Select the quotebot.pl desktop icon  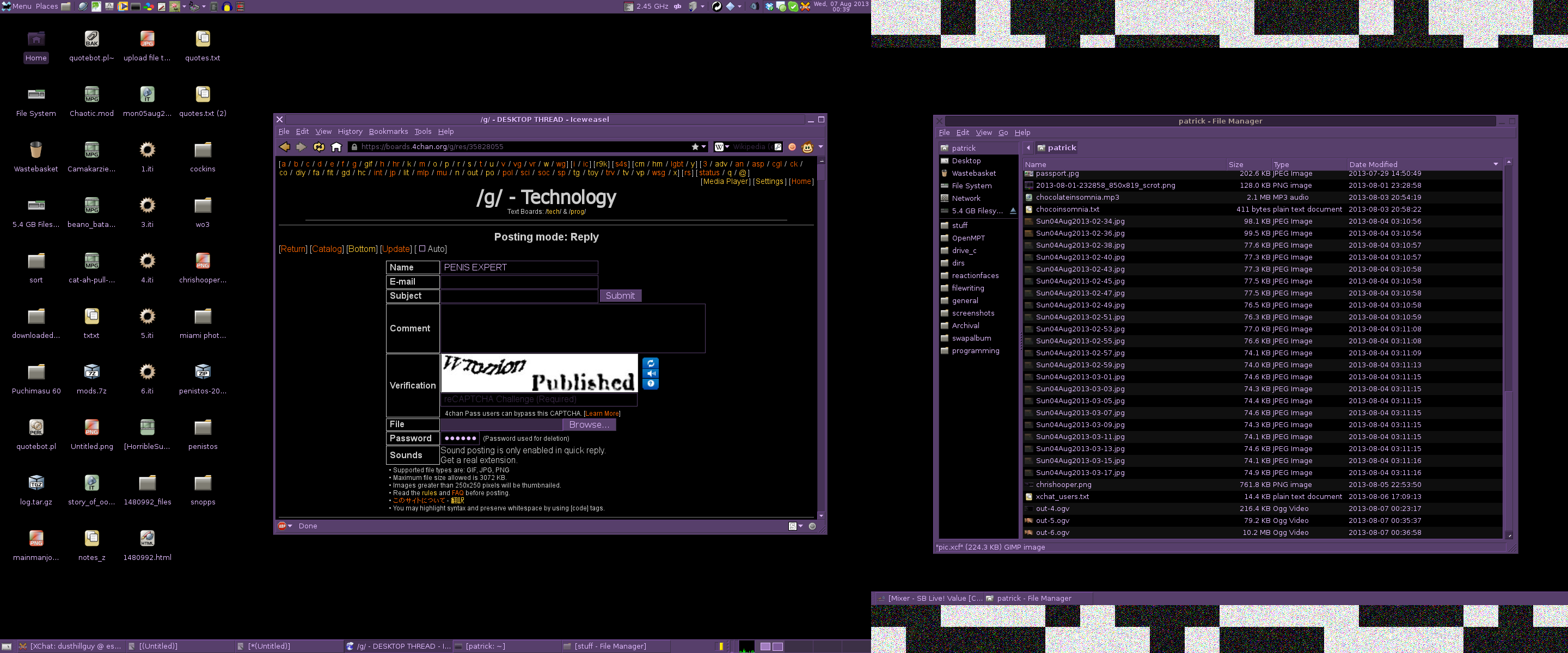(x=36, y=434)
